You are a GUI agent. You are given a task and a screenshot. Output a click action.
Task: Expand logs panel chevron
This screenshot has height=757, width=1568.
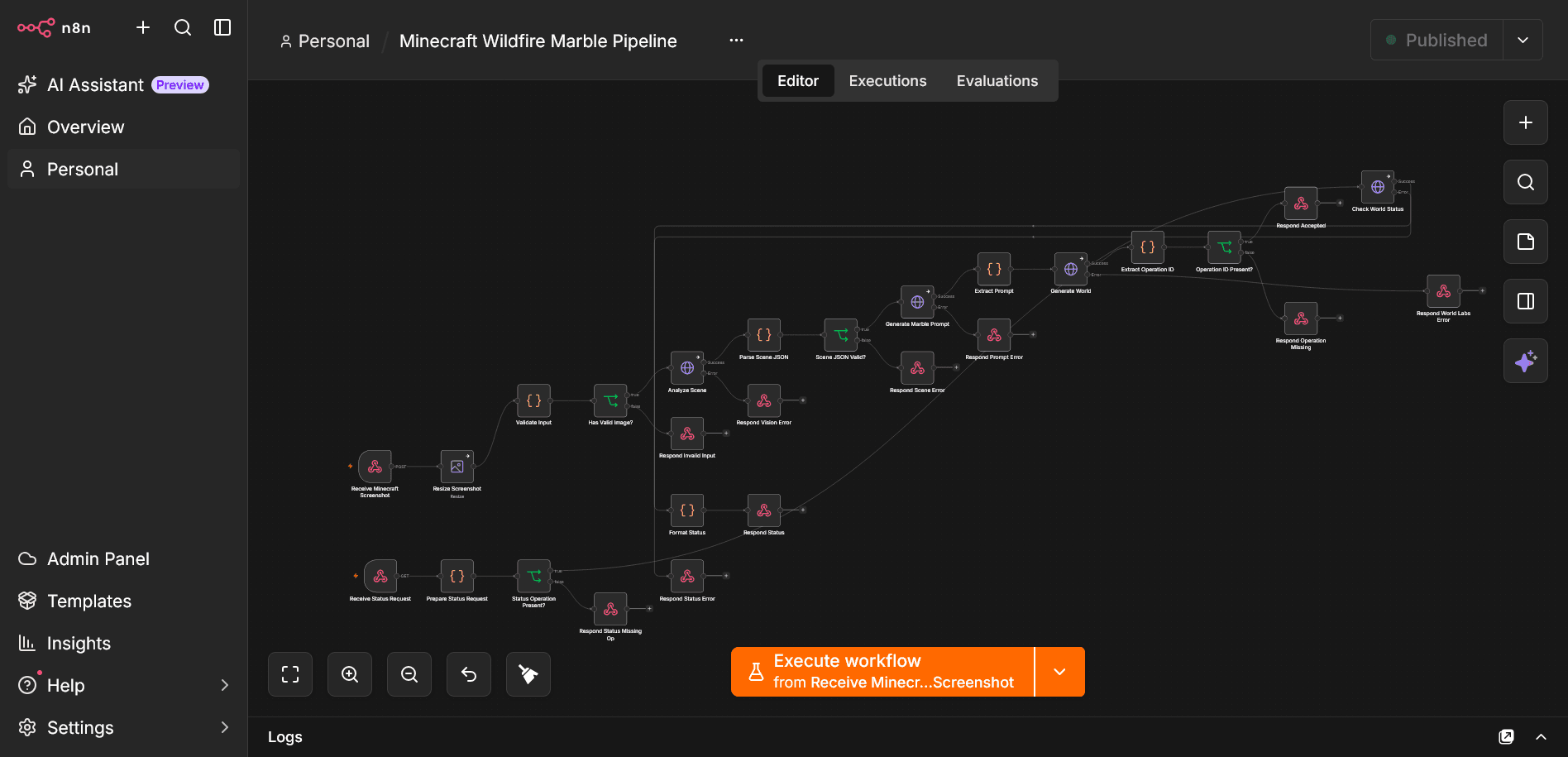click(1541, 737)
